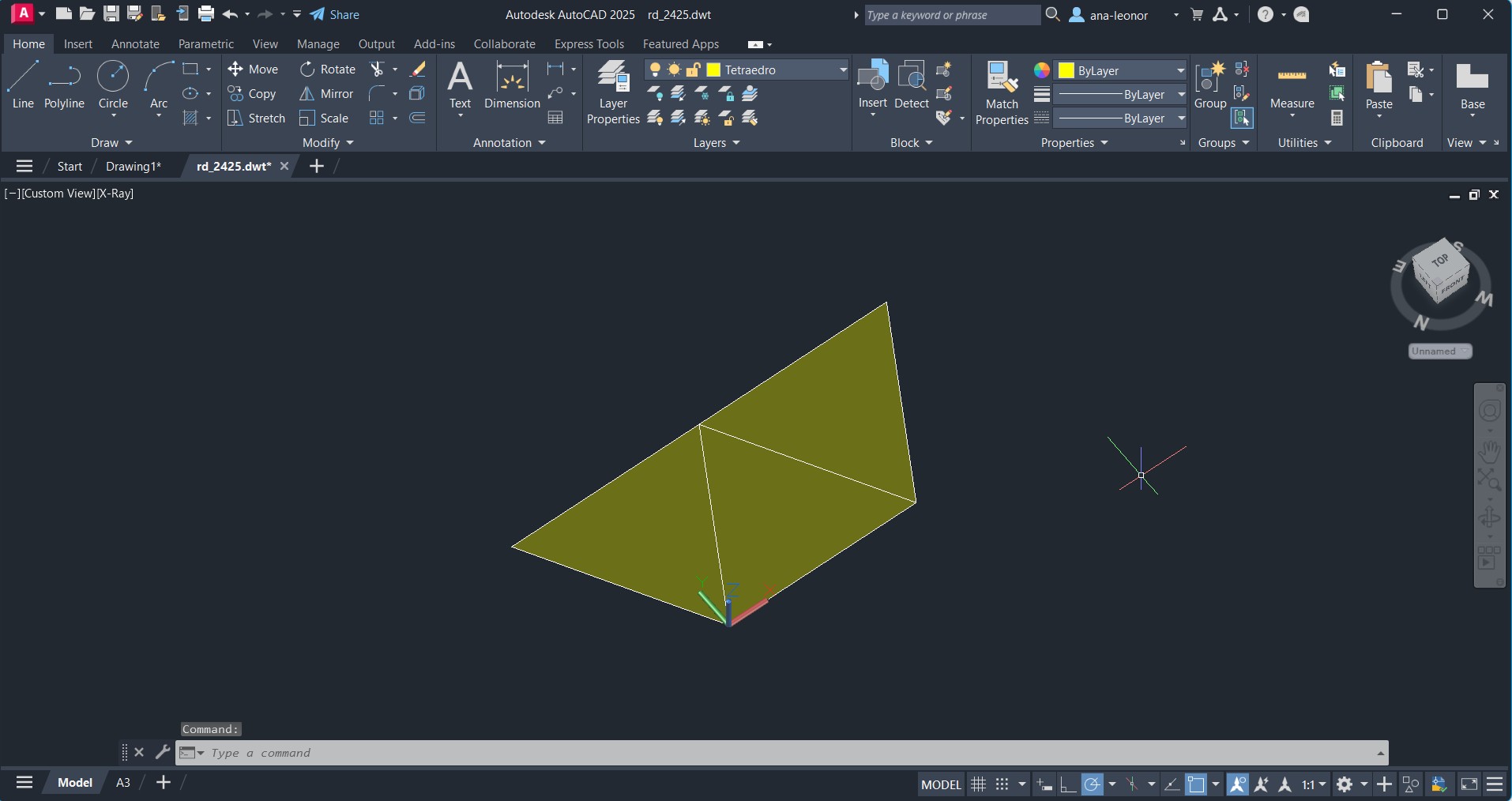This screenshot has height=801, width=1512.
Task: Click the Dimension annotation tool
Action: point(512,85)
